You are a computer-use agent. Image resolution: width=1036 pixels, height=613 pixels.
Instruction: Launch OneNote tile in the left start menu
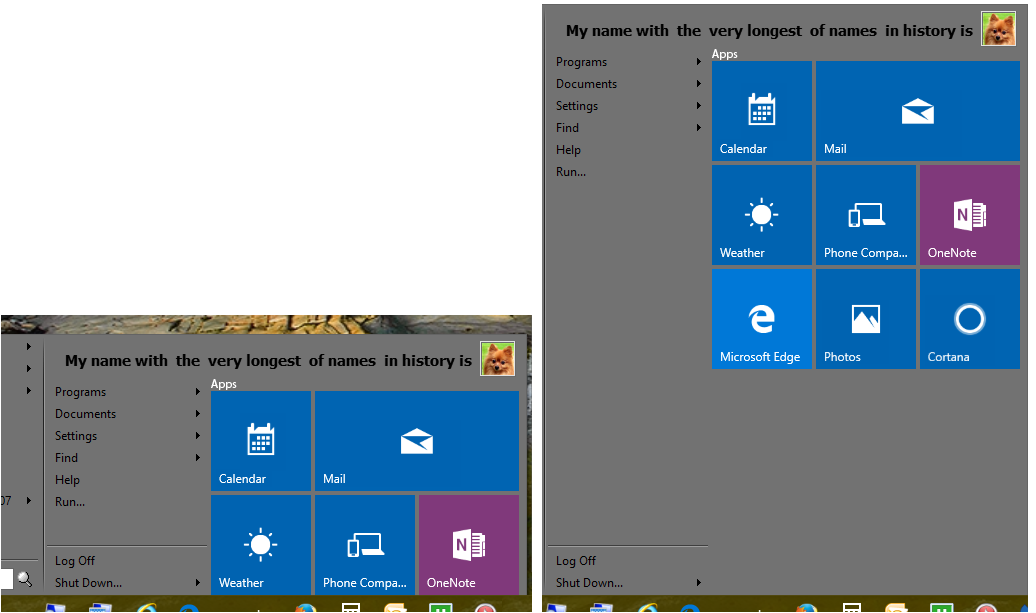468,545
